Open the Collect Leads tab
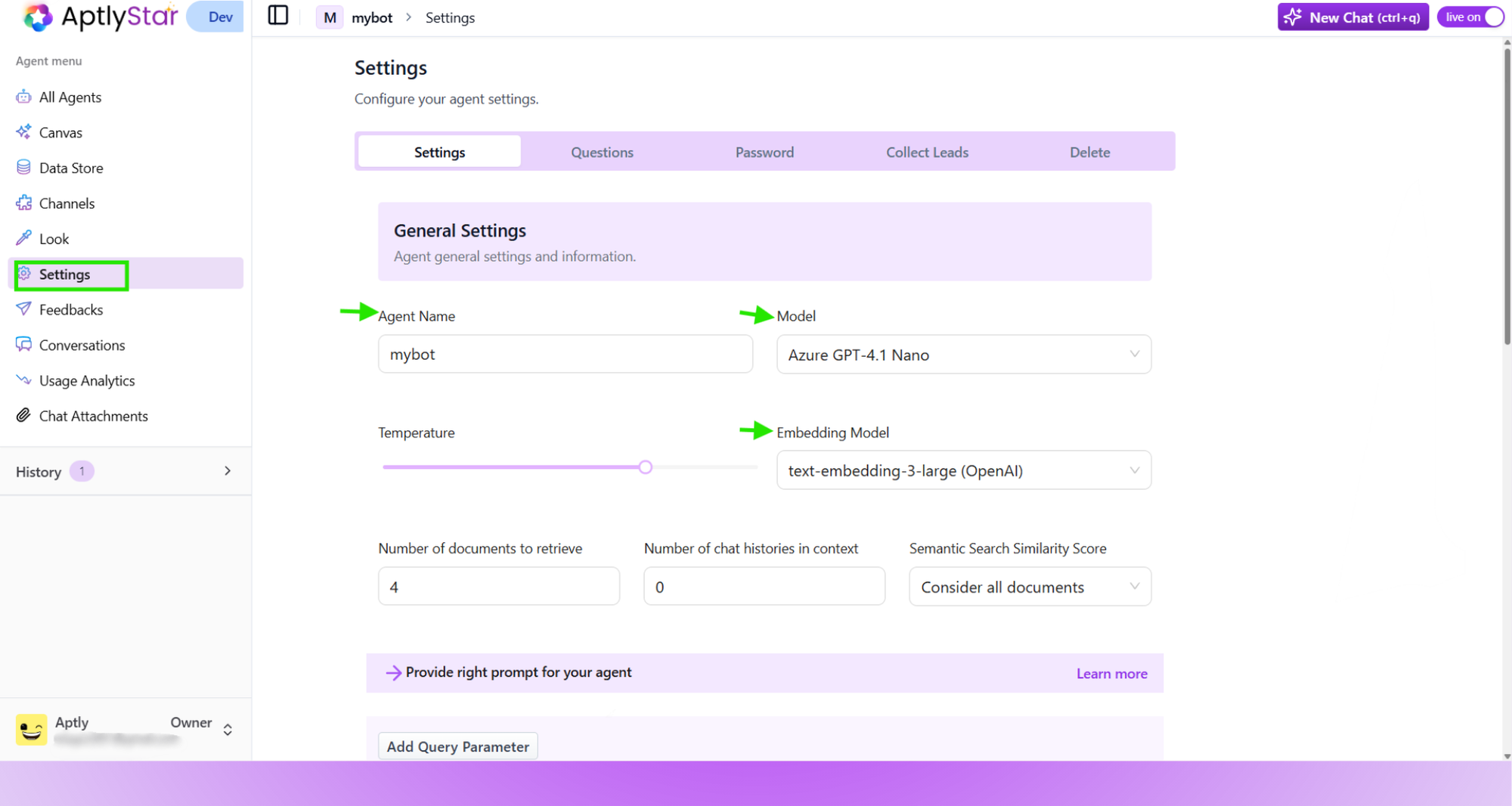This screenshot has height=806, width=1512. click(x=926, y=151)
